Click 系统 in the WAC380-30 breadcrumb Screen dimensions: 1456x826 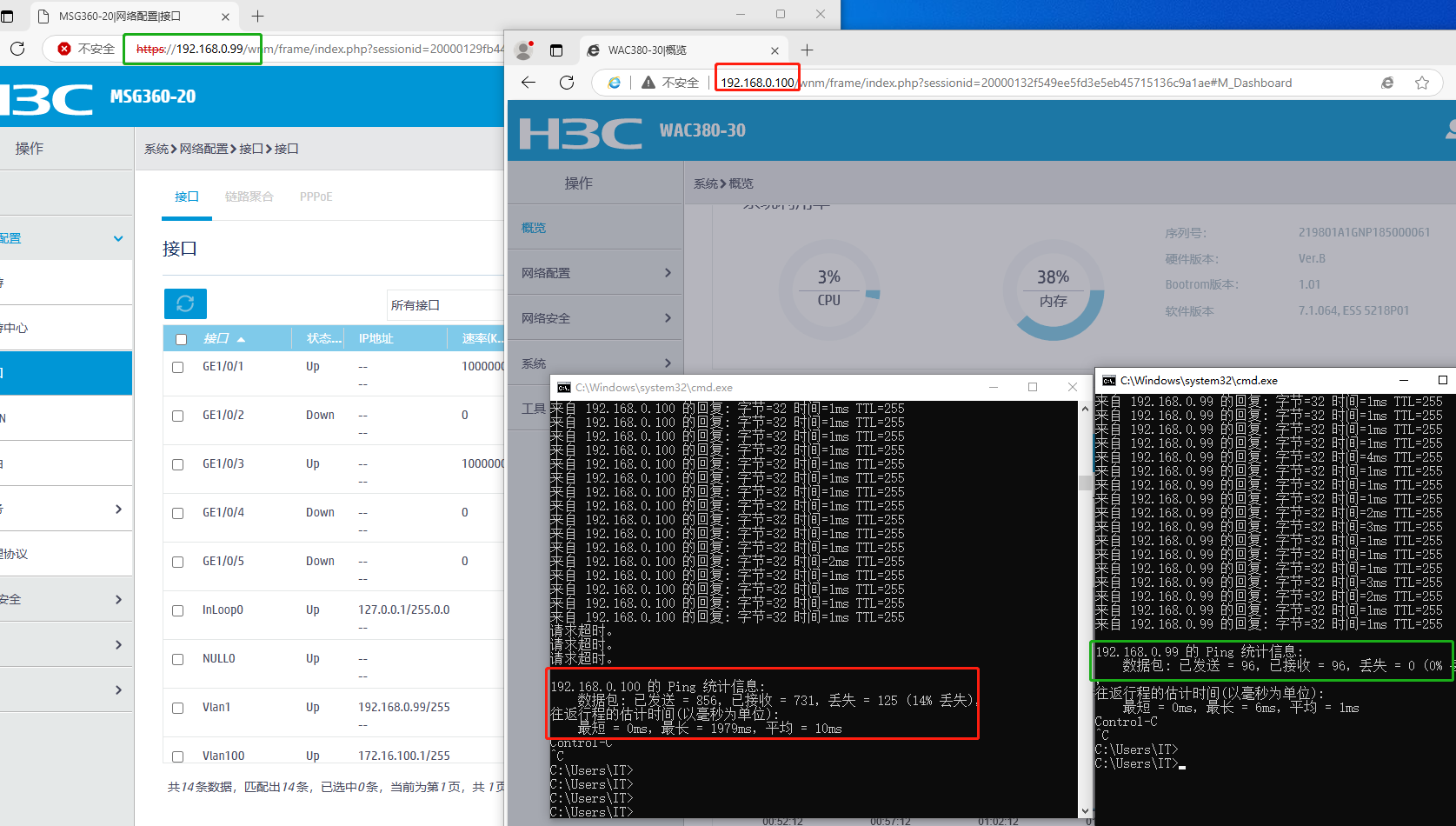(x=706, y=183)
